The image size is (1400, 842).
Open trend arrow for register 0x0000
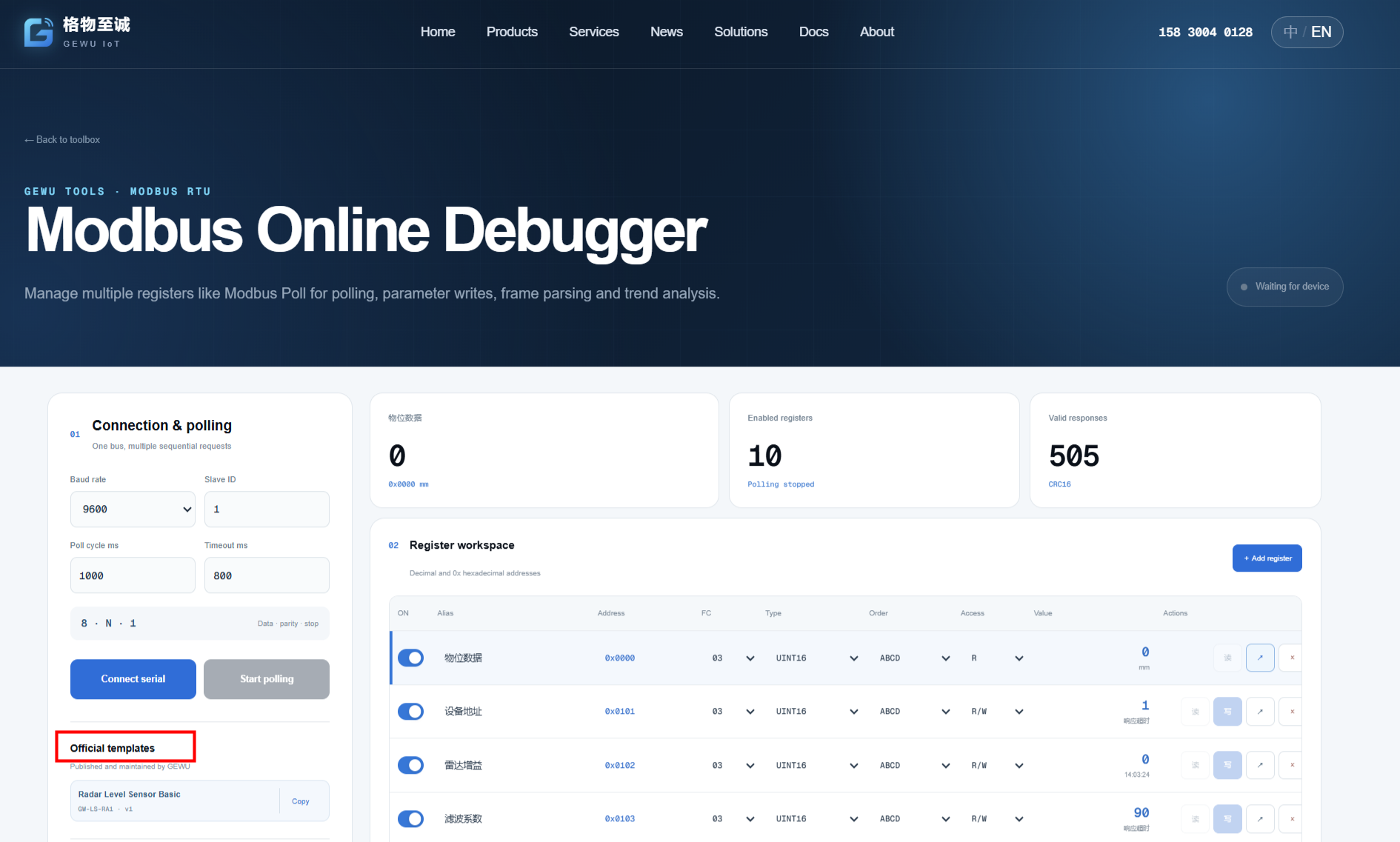(x=1260, y=658)
